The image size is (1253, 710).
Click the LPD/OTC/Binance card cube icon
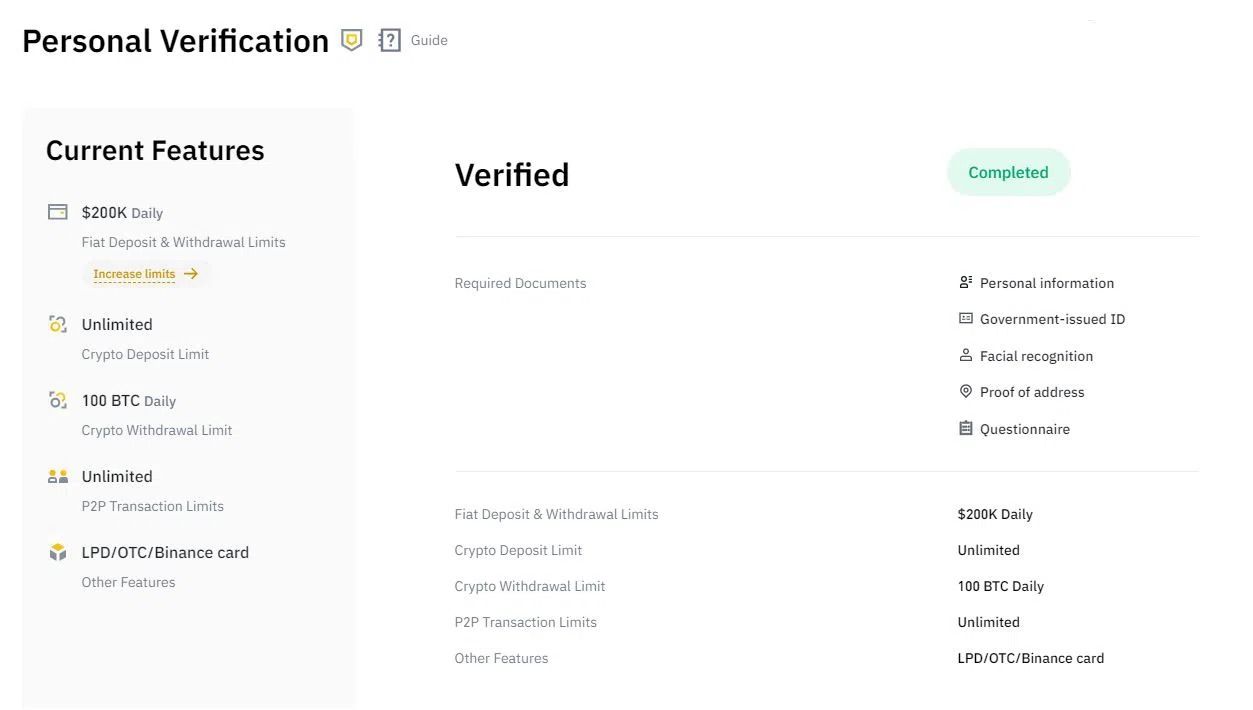point(58,552)
